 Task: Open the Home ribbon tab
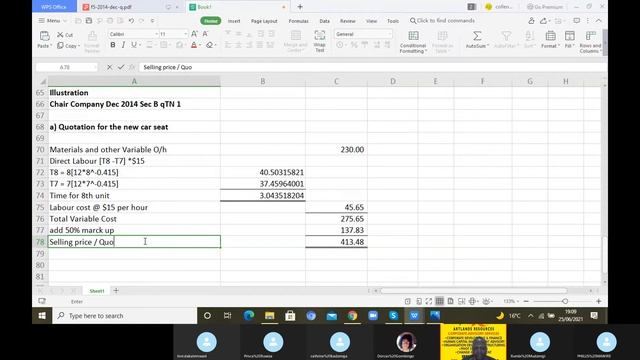(x=211, y=21)
